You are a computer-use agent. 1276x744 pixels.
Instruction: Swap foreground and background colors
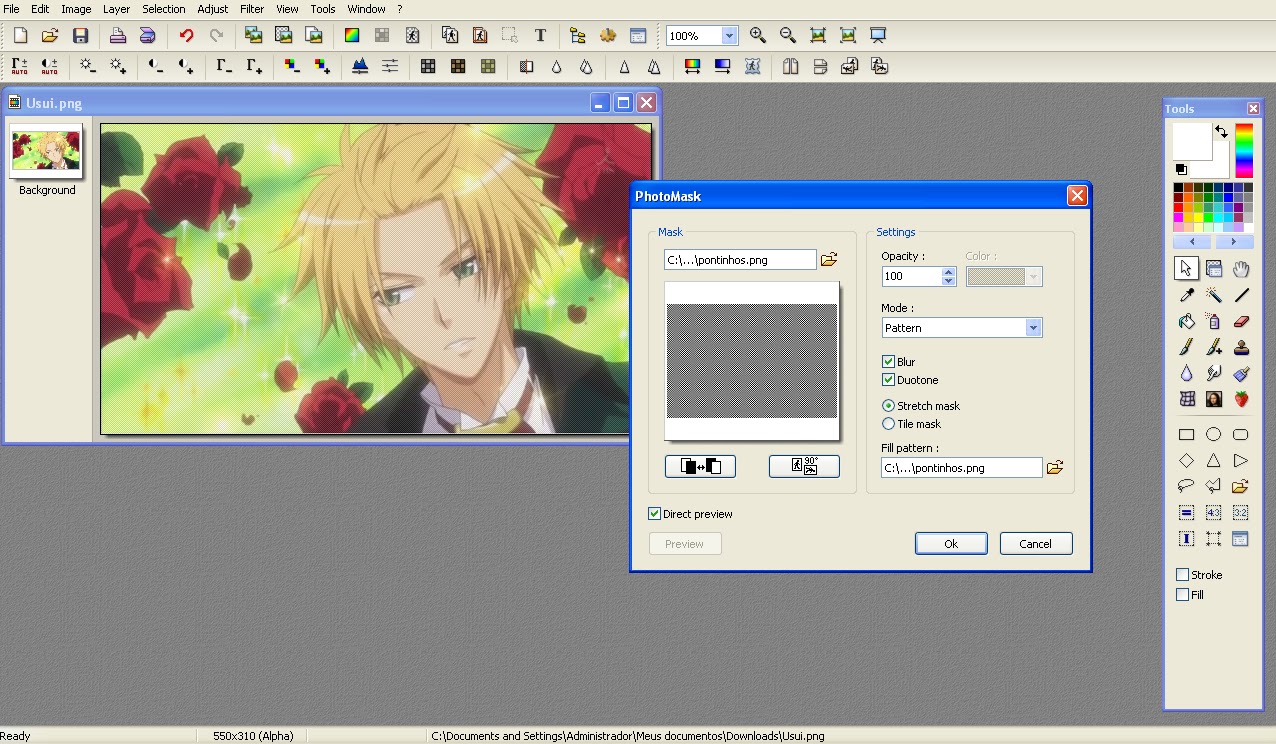tap(1221, 131)
